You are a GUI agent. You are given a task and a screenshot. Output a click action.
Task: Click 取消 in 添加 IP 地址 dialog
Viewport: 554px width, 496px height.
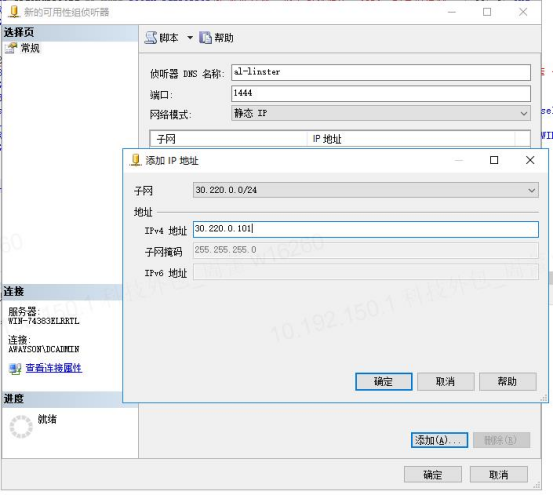pyautogui.click(x=446, y=382)
